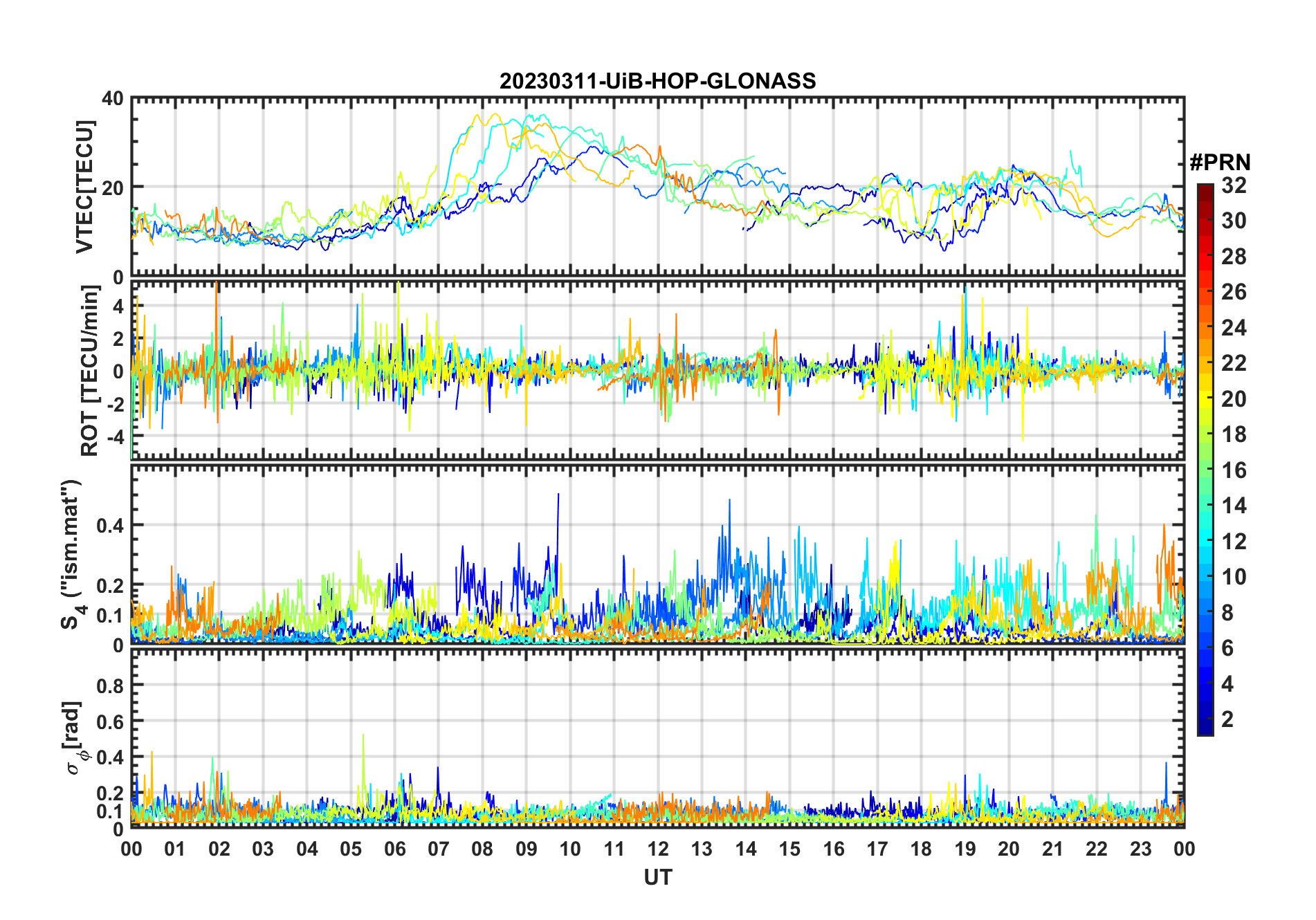Screen dimensions: 1316x920
Task: Click the sigma phi [rad] axis label
Action: (x=76, y=737)
